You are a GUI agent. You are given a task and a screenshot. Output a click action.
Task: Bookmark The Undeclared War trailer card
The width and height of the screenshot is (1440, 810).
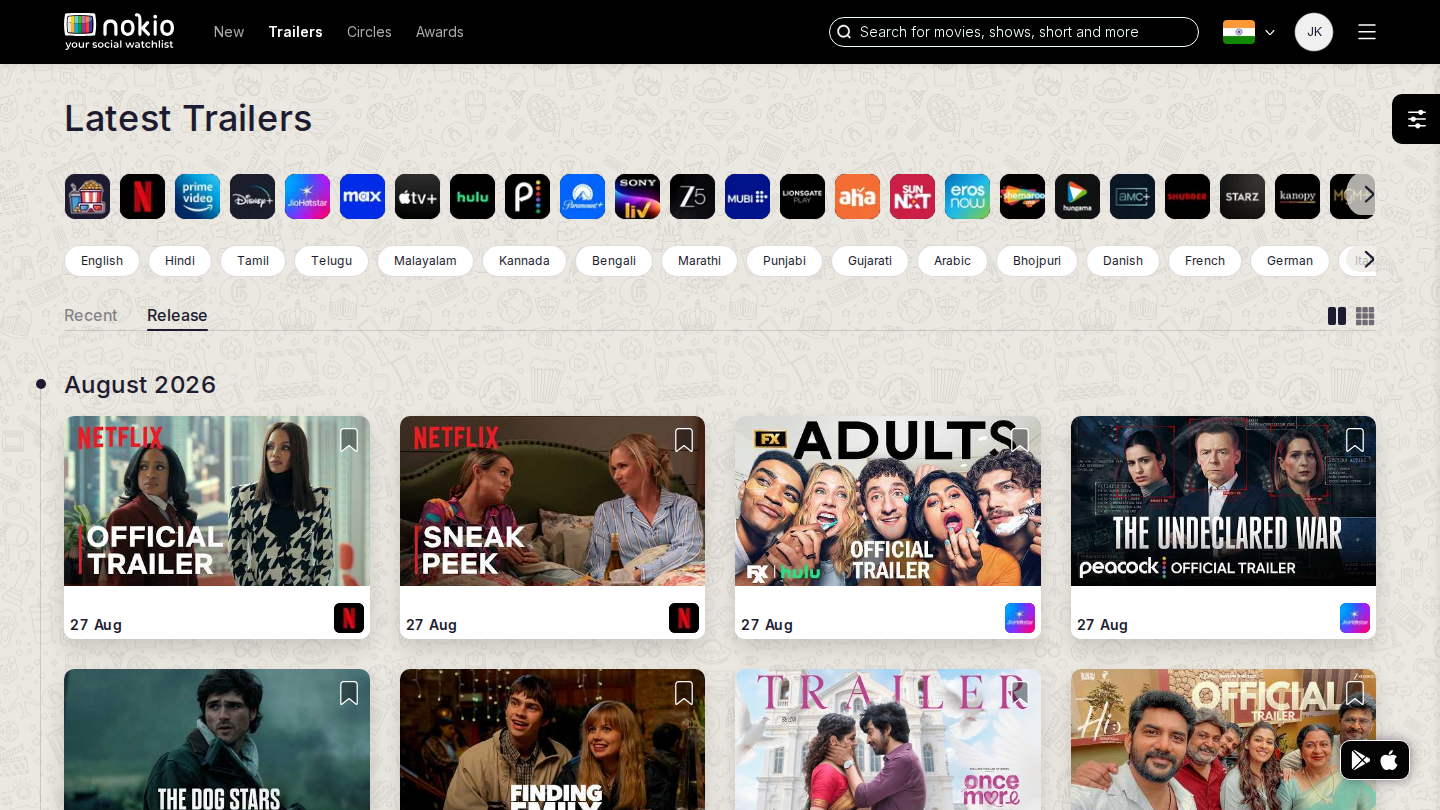pyautogui.click(x=1355, y=440)
